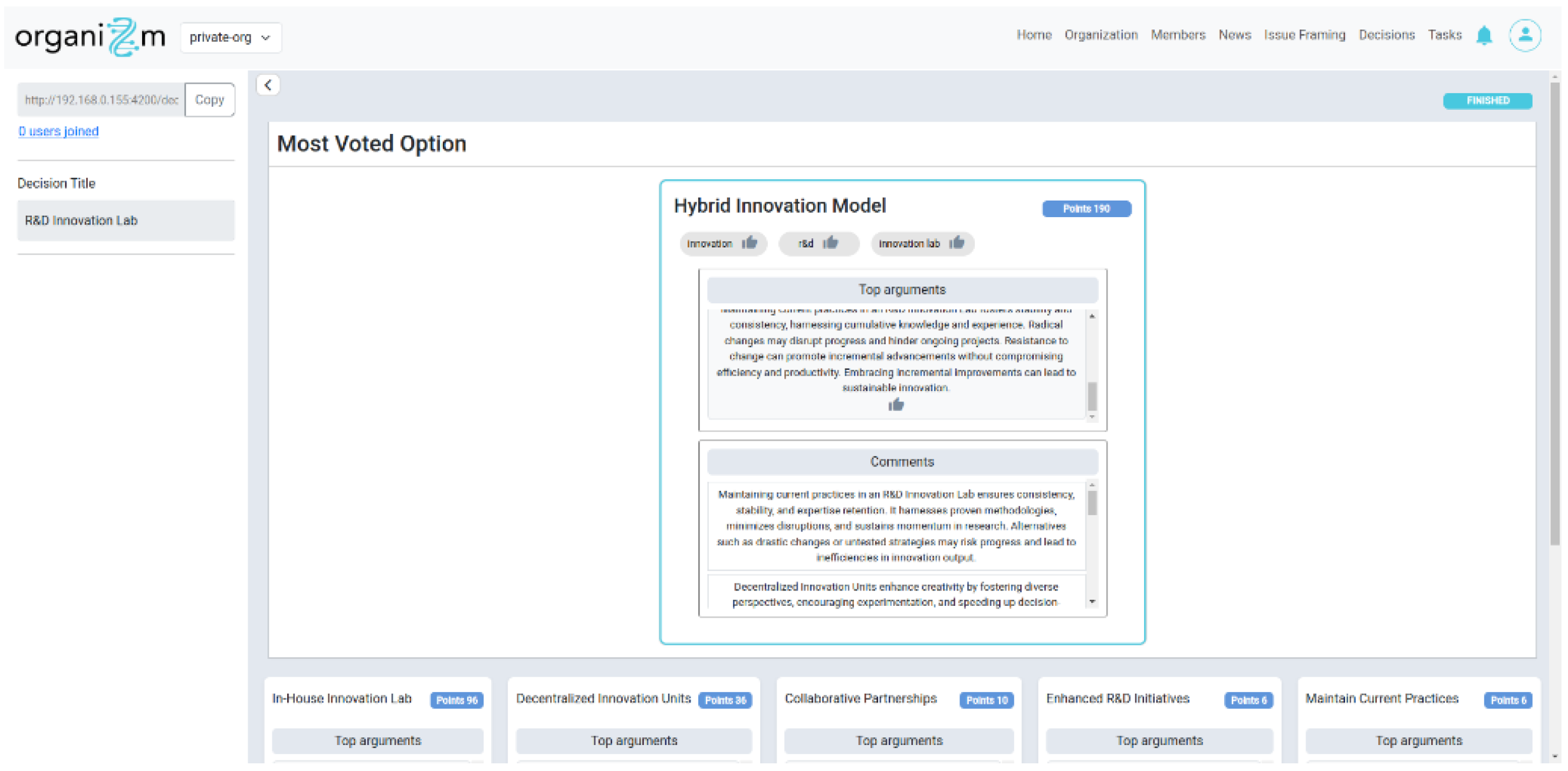Like the 'innovation lab' tag thumbs-up
Image resolution: width=1568 pixels, height=771 pixels.
pos(956,243)
